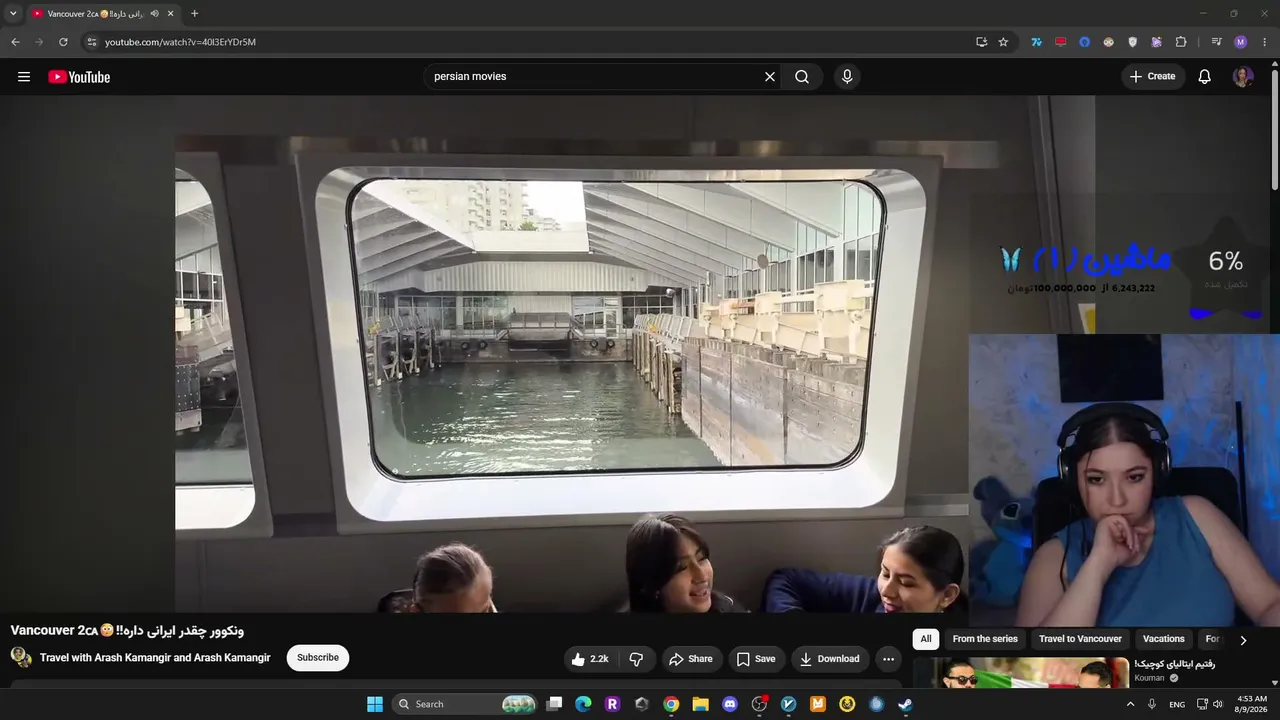Like the video with thumbs up
The height and width of the screenshot is (720, 1280).
pyautogui.click(x=589, y=659)
